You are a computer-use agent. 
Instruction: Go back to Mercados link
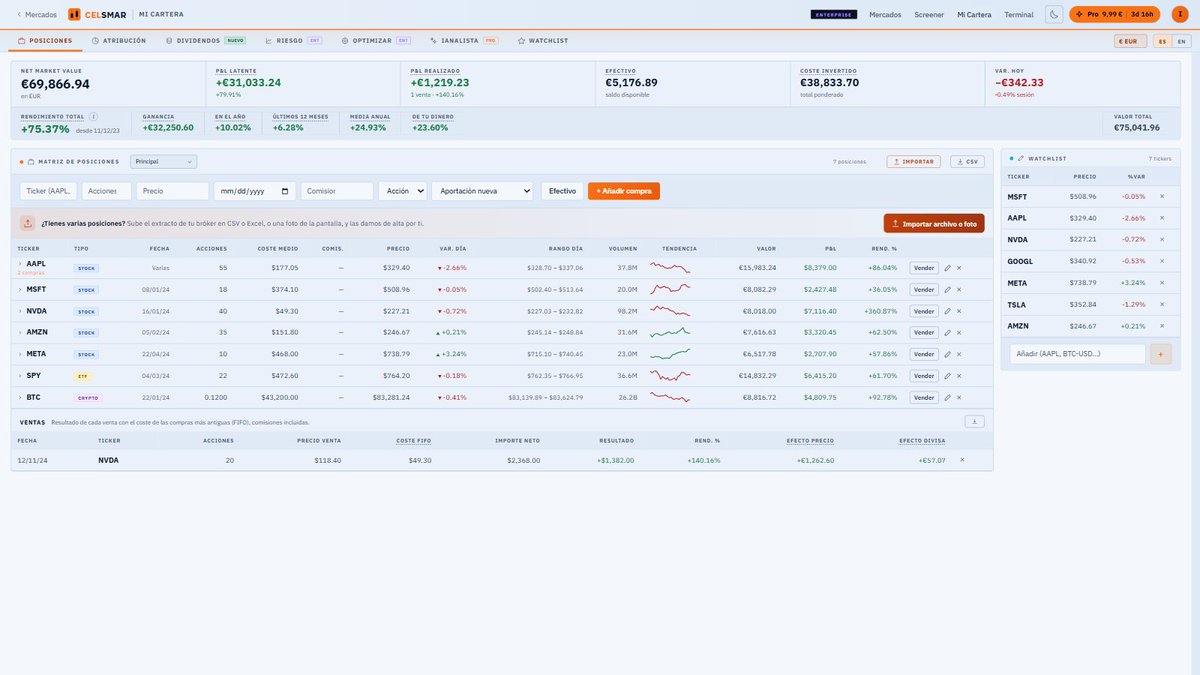point(36,15)
